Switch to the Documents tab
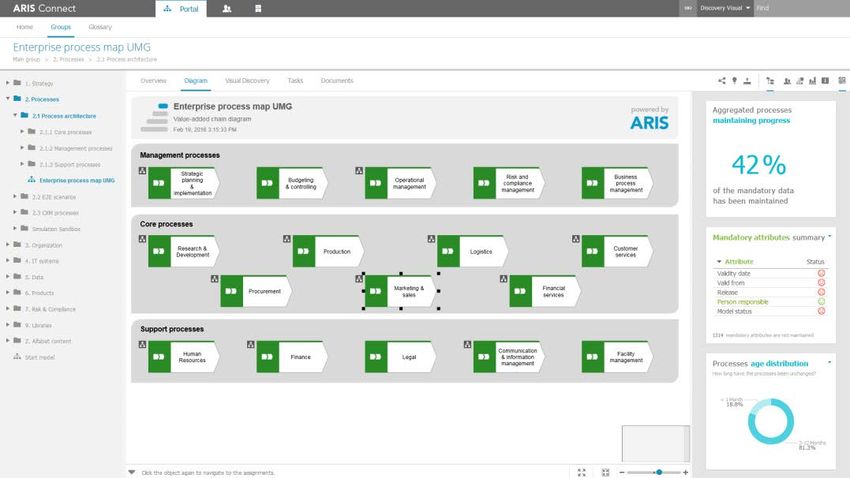The height and width of the screenshot is (478, 850). pos(337,81)
